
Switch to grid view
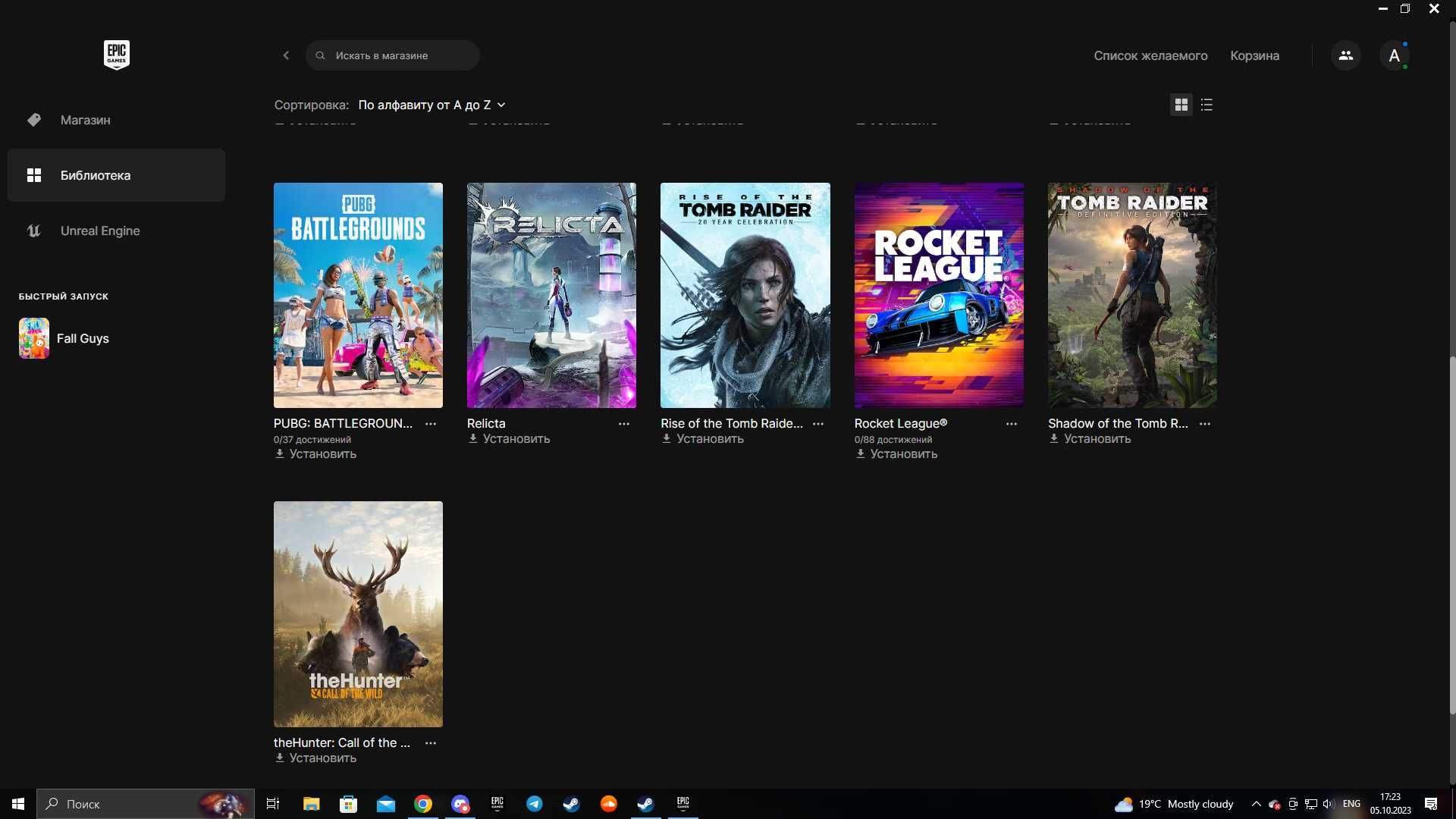click(1181, 105)
